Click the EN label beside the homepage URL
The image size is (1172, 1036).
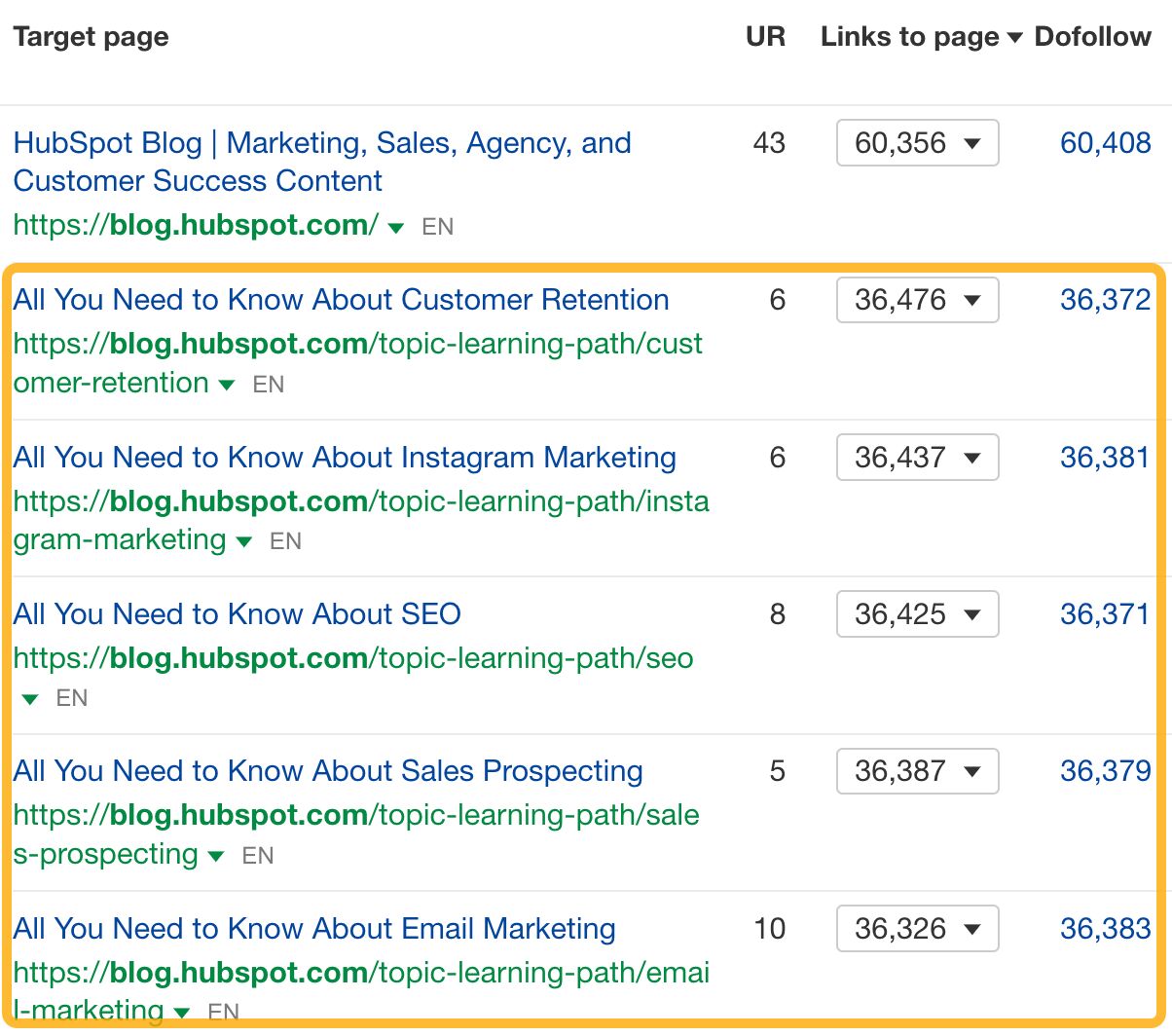point(439,227)
